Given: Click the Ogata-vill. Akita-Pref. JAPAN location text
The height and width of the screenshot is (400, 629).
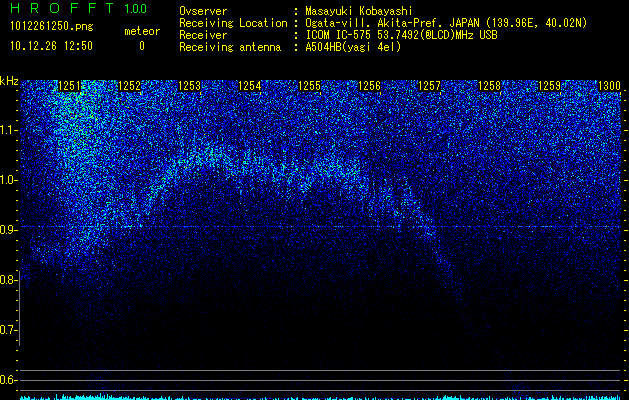Looking at the screenshot, I should [x=446, y=23].
